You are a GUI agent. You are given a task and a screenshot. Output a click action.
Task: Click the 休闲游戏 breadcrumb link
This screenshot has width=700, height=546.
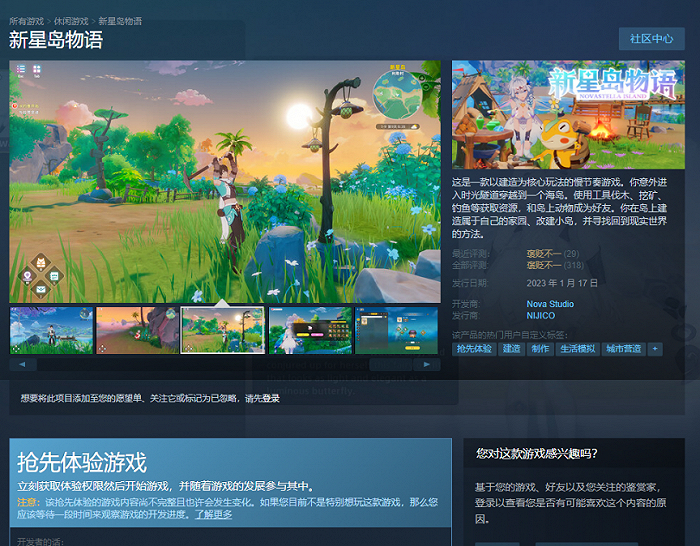71,21
